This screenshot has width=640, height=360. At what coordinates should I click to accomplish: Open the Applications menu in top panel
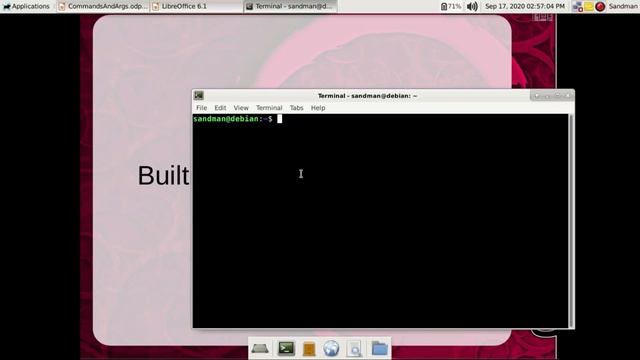coord(26,6)
